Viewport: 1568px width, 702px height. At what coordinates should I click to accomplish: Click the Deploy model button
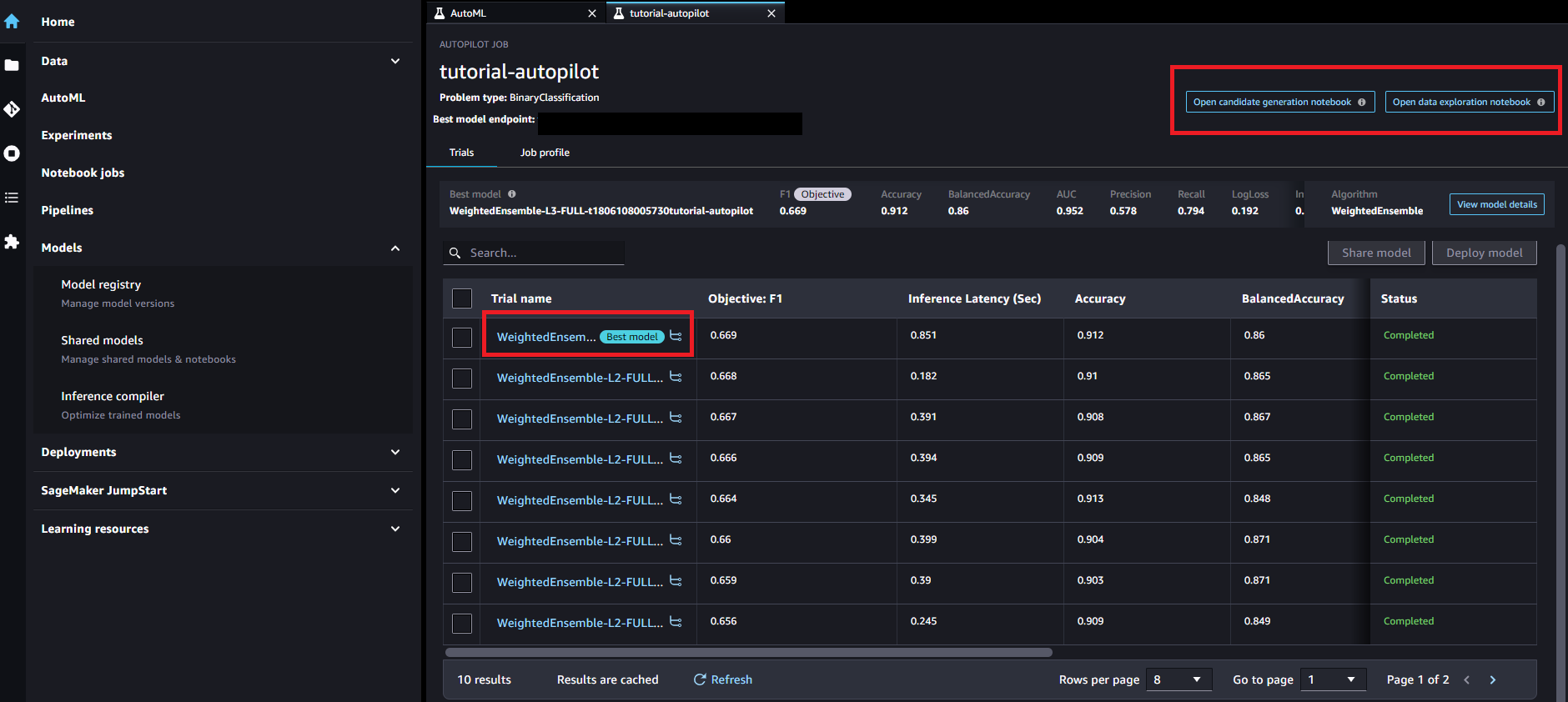[1485, 253]
